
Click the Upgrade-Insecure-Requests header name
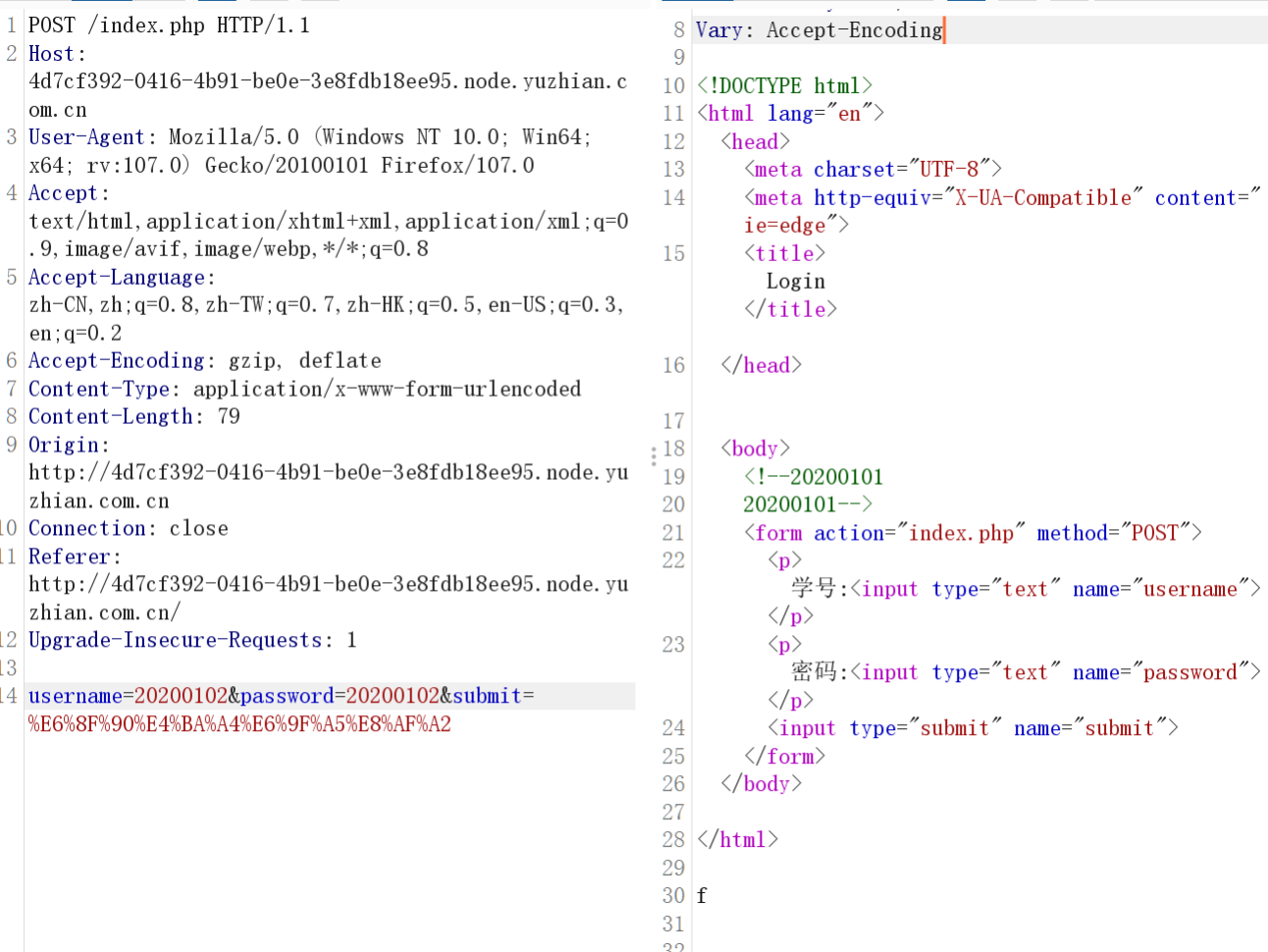pyautogui.click(x=175, y=641)
